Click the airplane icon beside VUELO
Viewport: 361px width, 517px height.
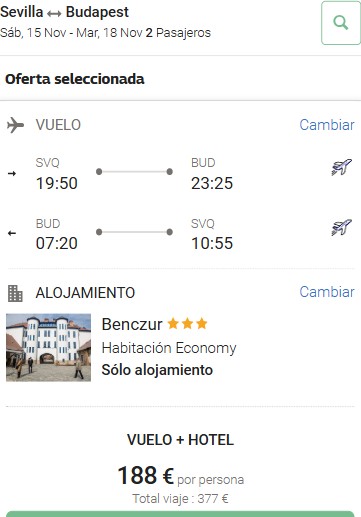click(x=15, y=125)
